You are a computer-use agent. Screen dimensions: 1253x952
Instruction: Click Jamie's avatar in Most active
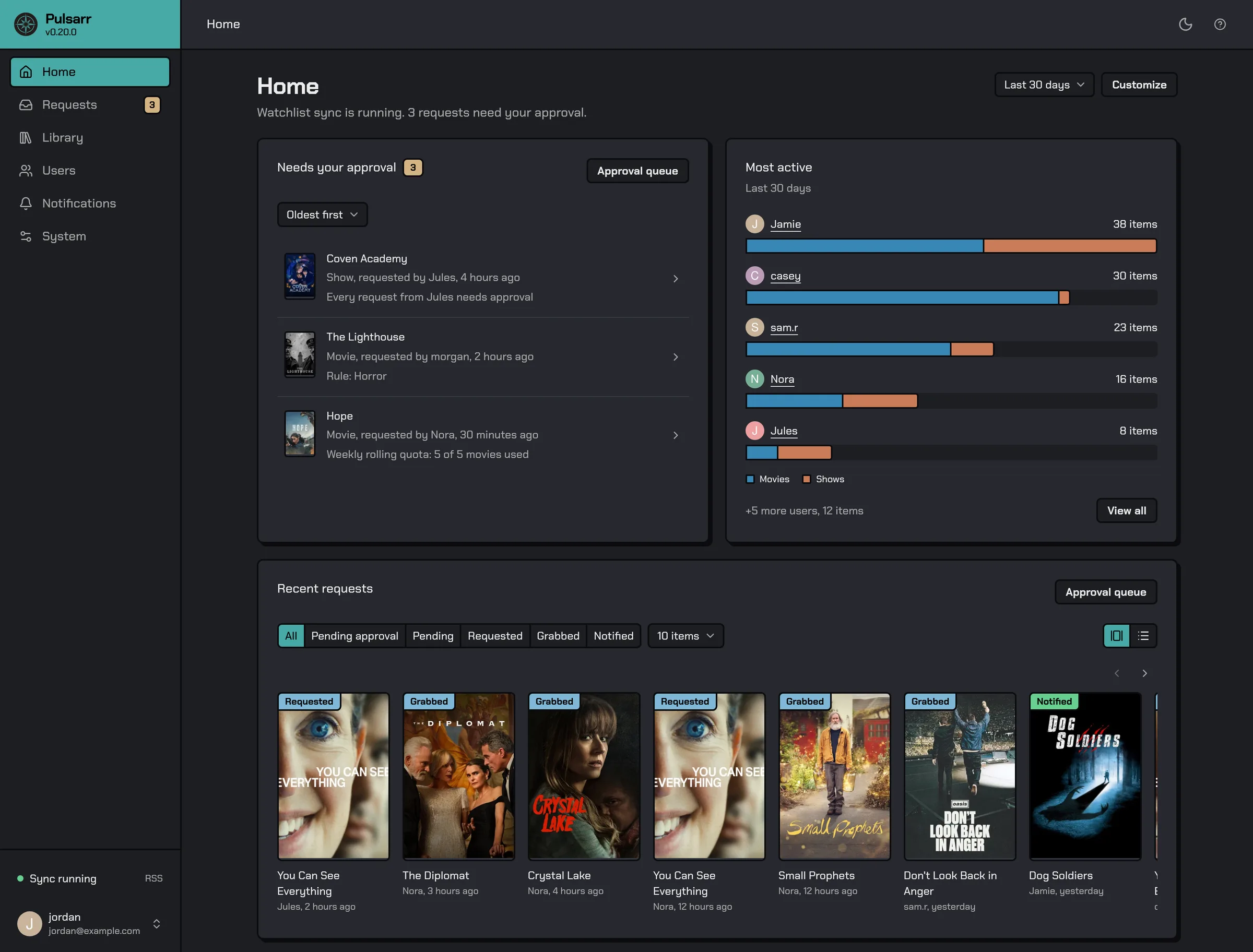[x=754, y=224]
